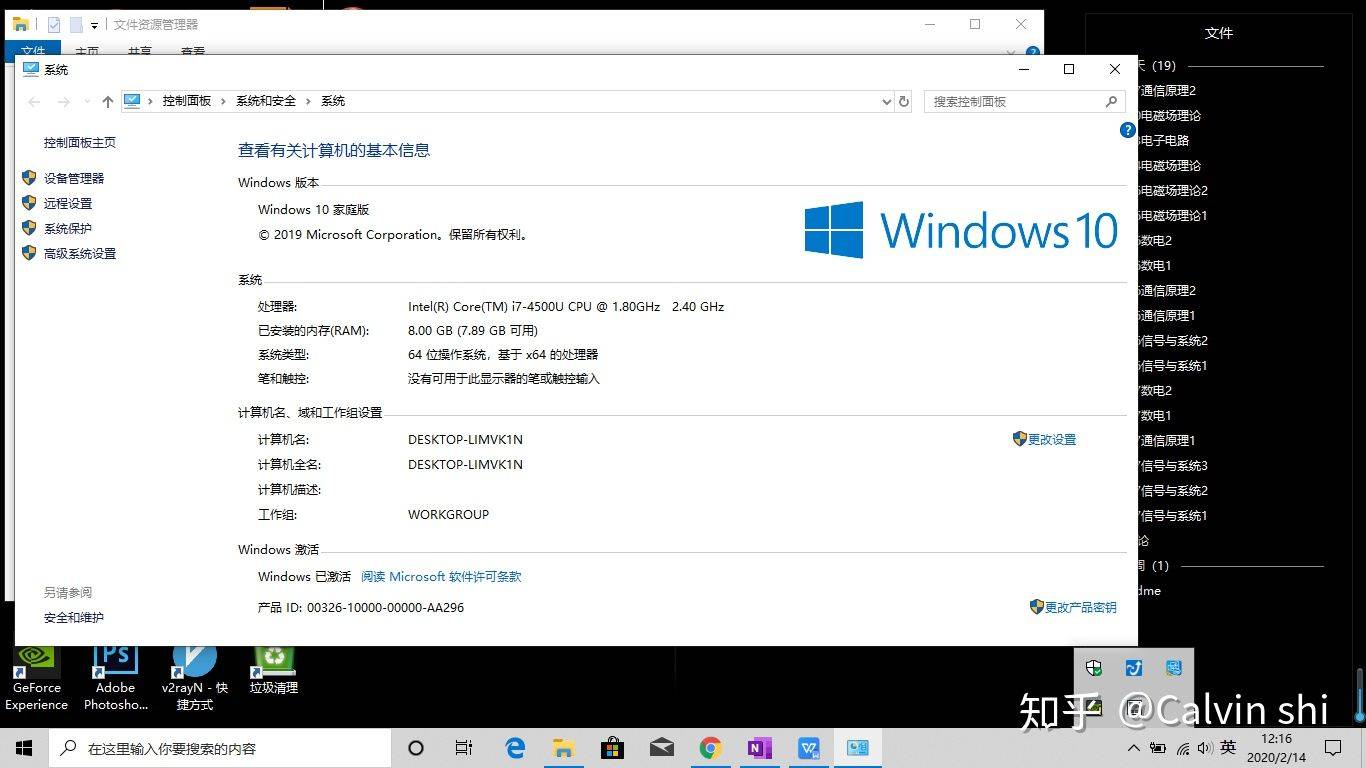Open 设备管理器 from the left pane
Image resolution: width=1366 pixels, height=768 pixels.
74,178
